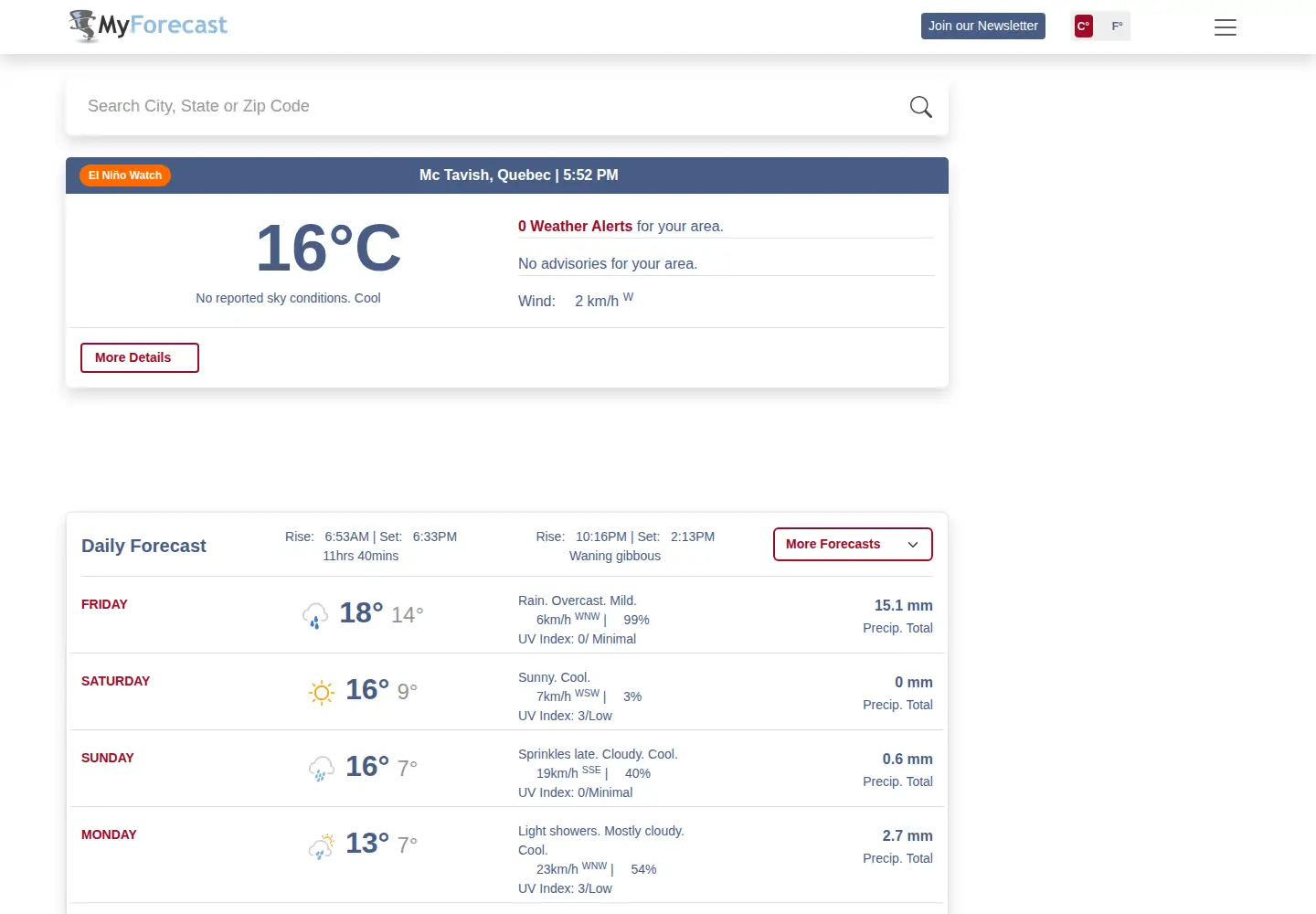Click 'Sunny. Cool.' description
The width and height of the screenshot is (1316, 914).
[x=554, y=677]
